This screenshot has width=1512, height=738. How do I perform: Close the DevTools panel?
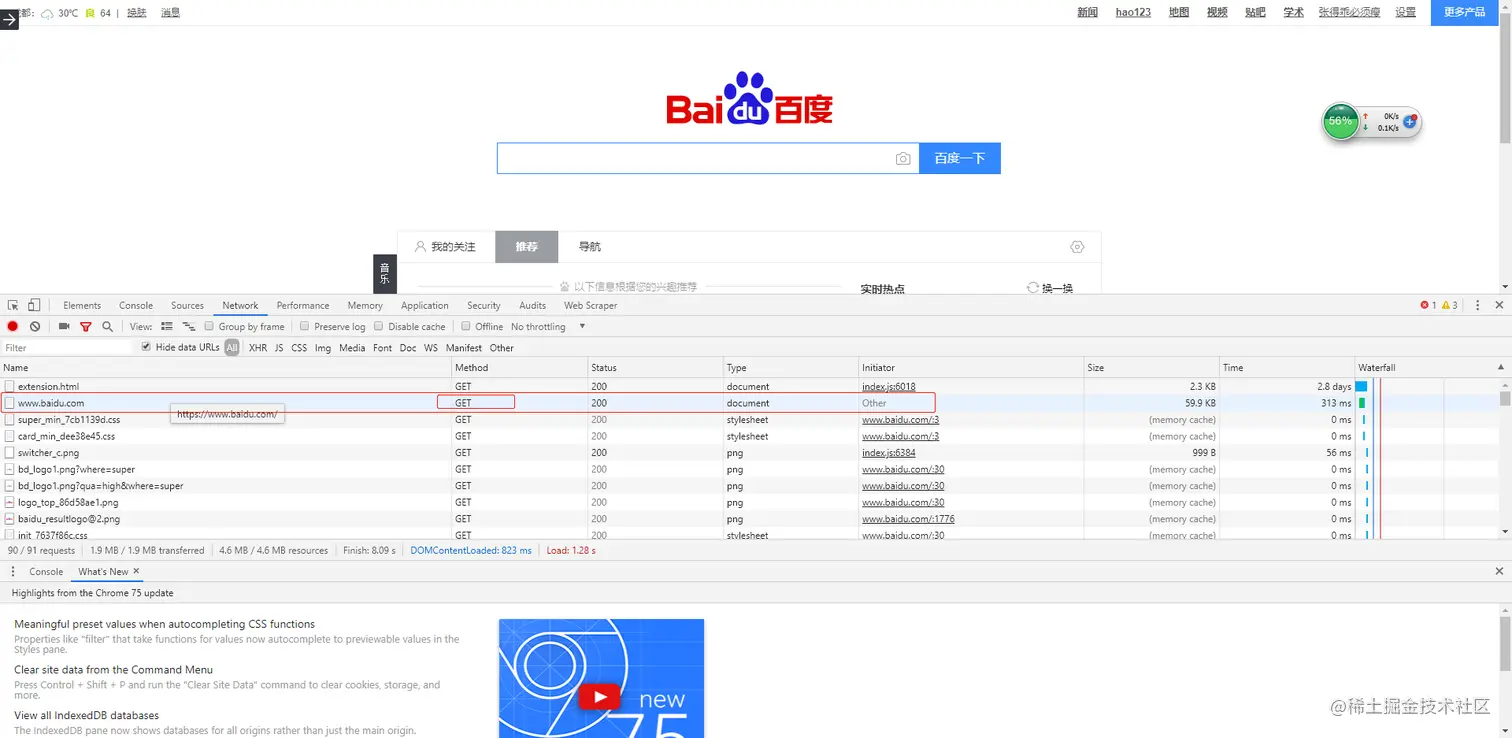pyautogui.click(x=1499, y=305)
